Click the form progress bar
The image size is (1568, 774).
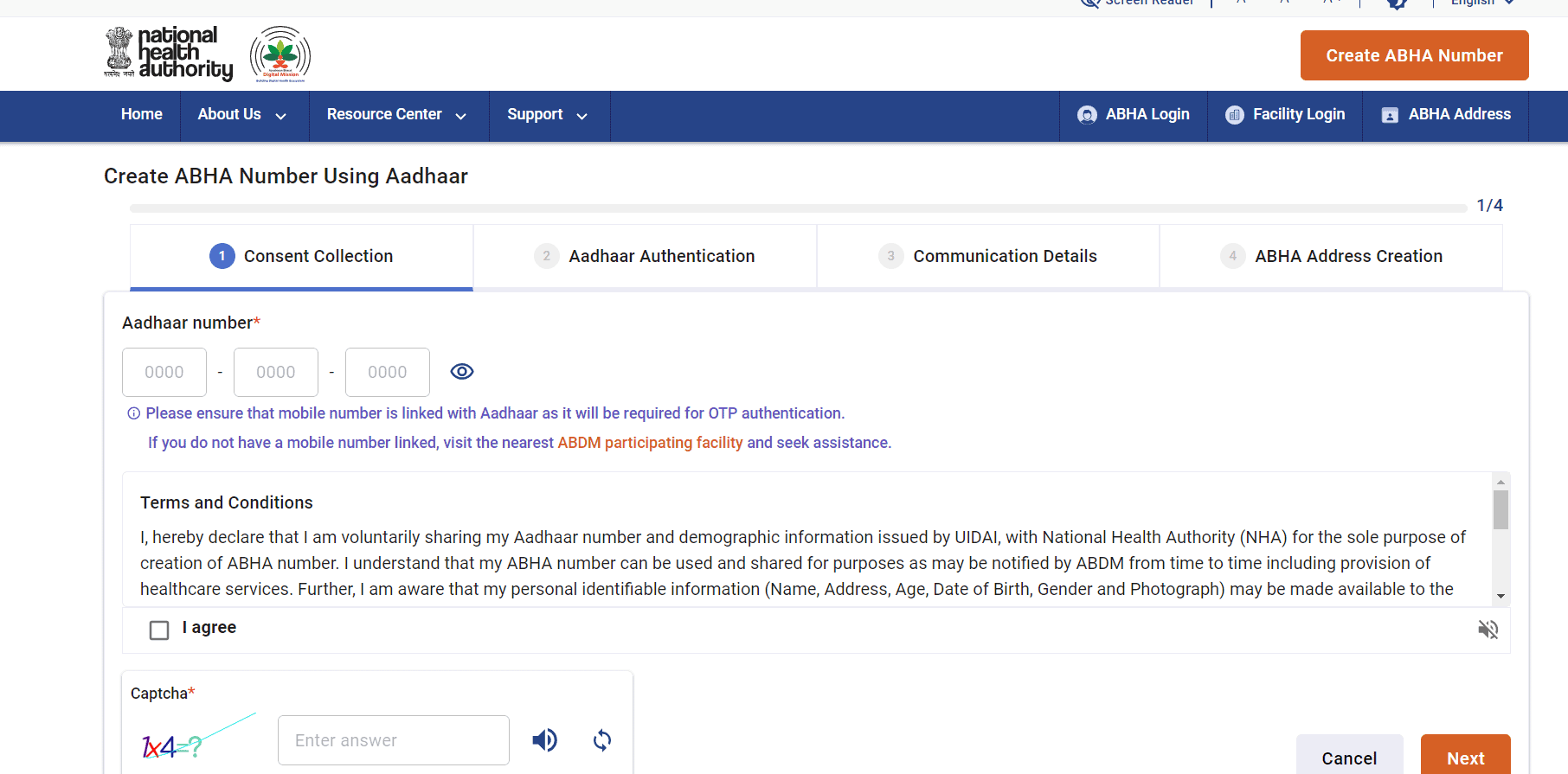tap(798, 208)
